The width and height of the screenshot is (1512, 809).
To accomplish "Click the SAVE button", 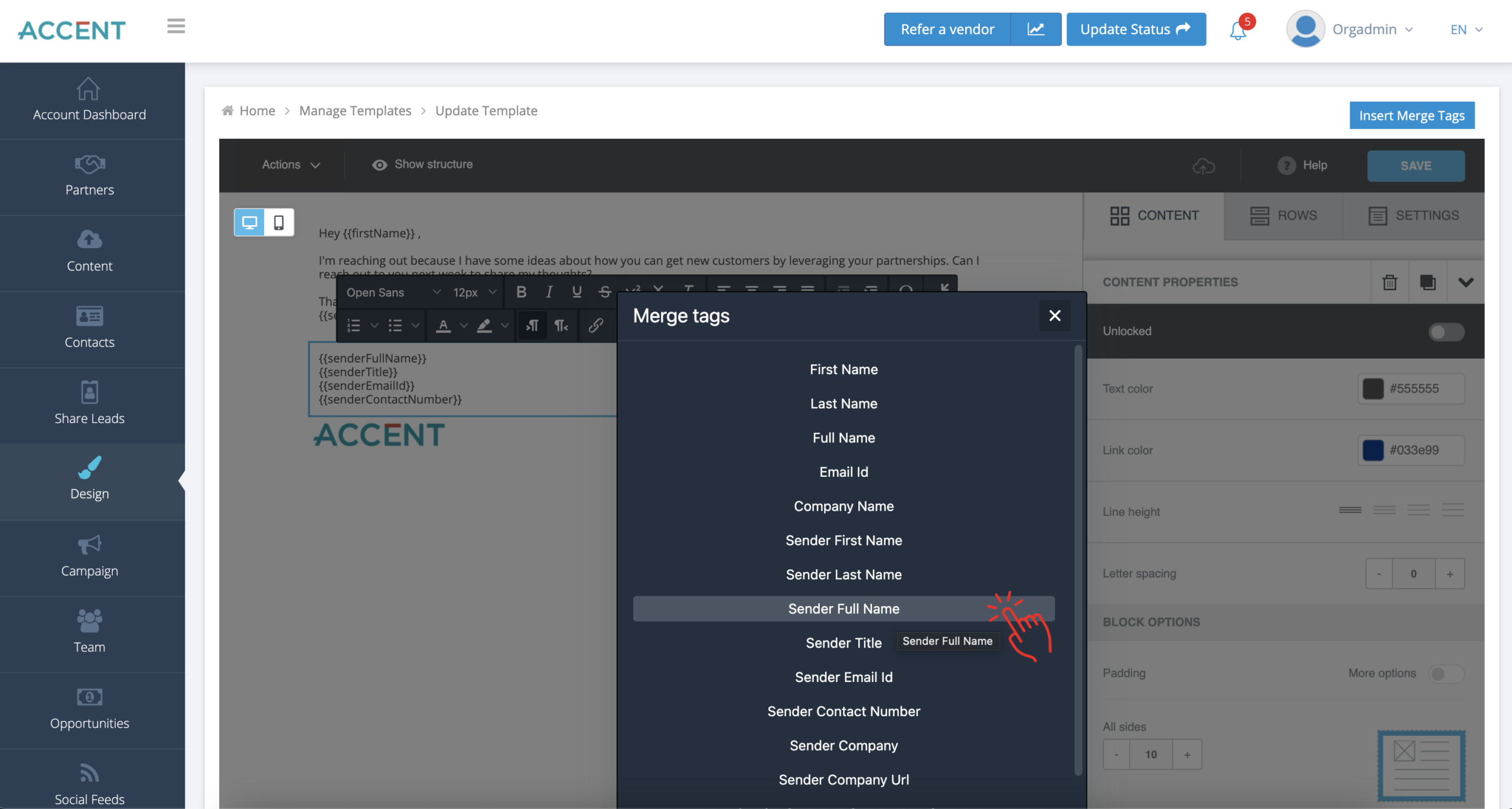I will pyautogui.click(x=1416, y=166).
